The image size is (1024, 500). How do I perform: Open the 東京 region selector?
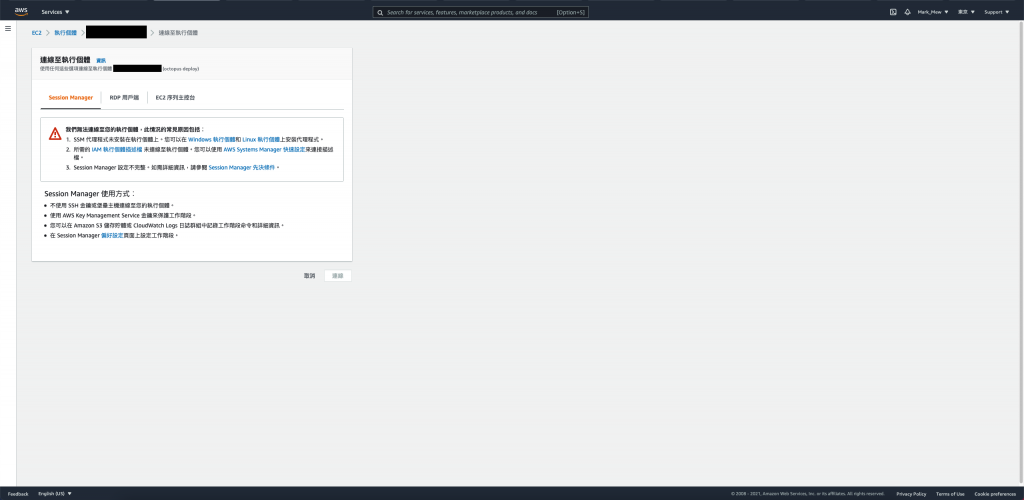coord(966,12)
